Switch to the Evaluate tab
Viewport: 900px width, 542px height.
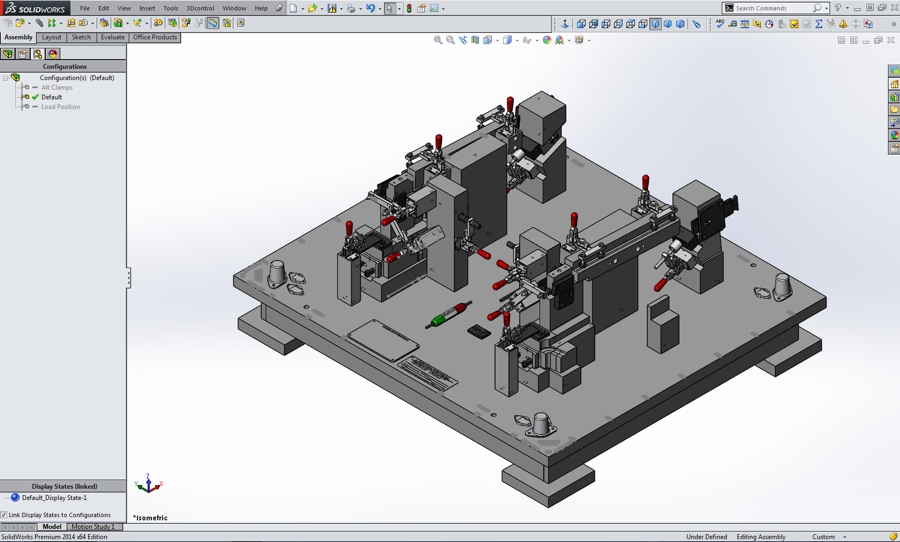pos(112,37)
